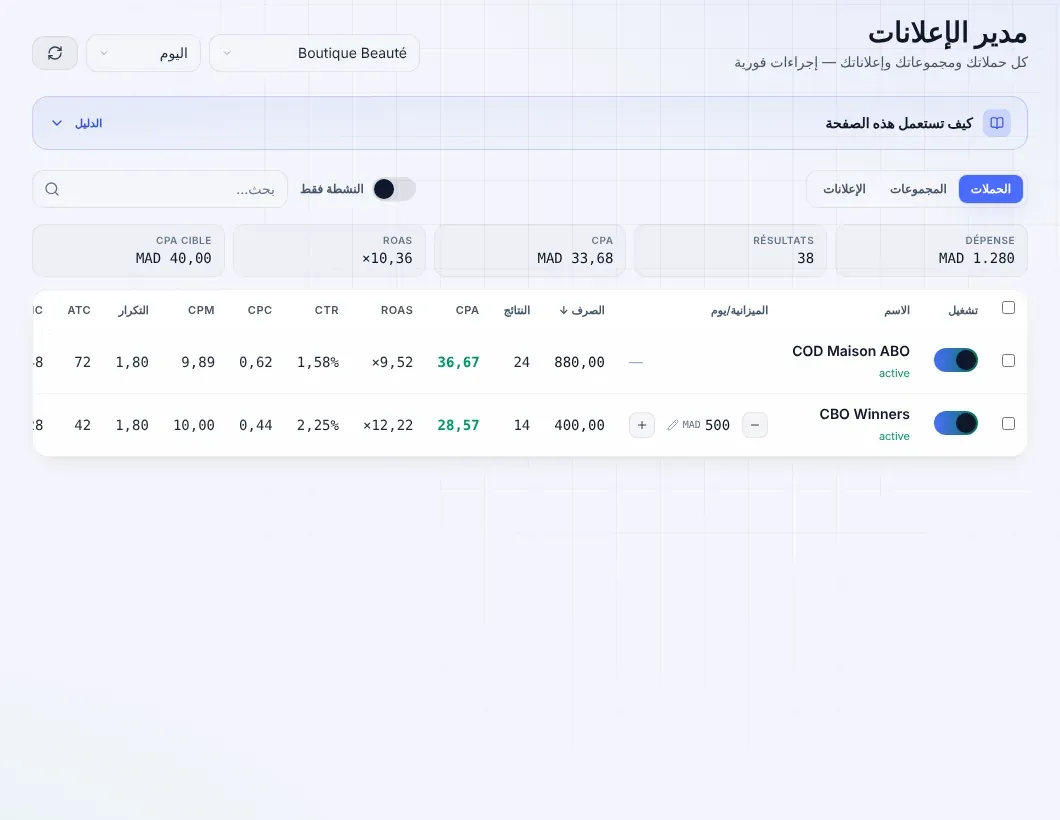Click the ×12,22 ROAS value

pyautogui.click(x=388, y=425)
